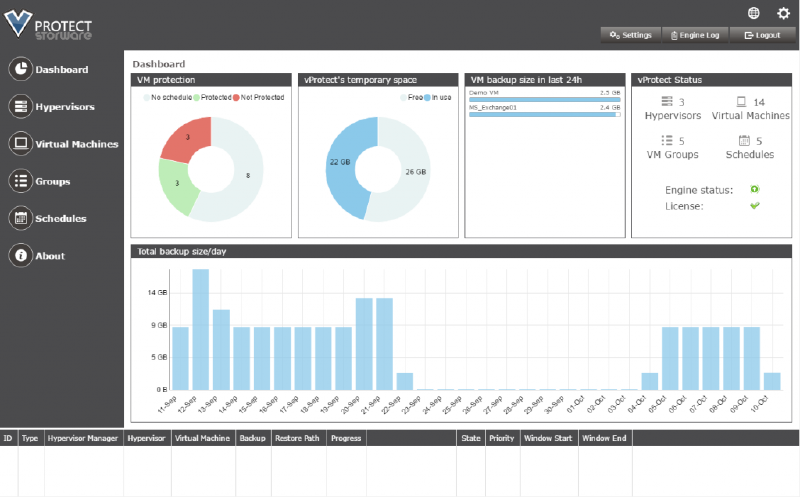Image resolution: width=800 pixels, height=497 pixels.
Task: Sort task table by Priority column
Action: click(501, 438)
